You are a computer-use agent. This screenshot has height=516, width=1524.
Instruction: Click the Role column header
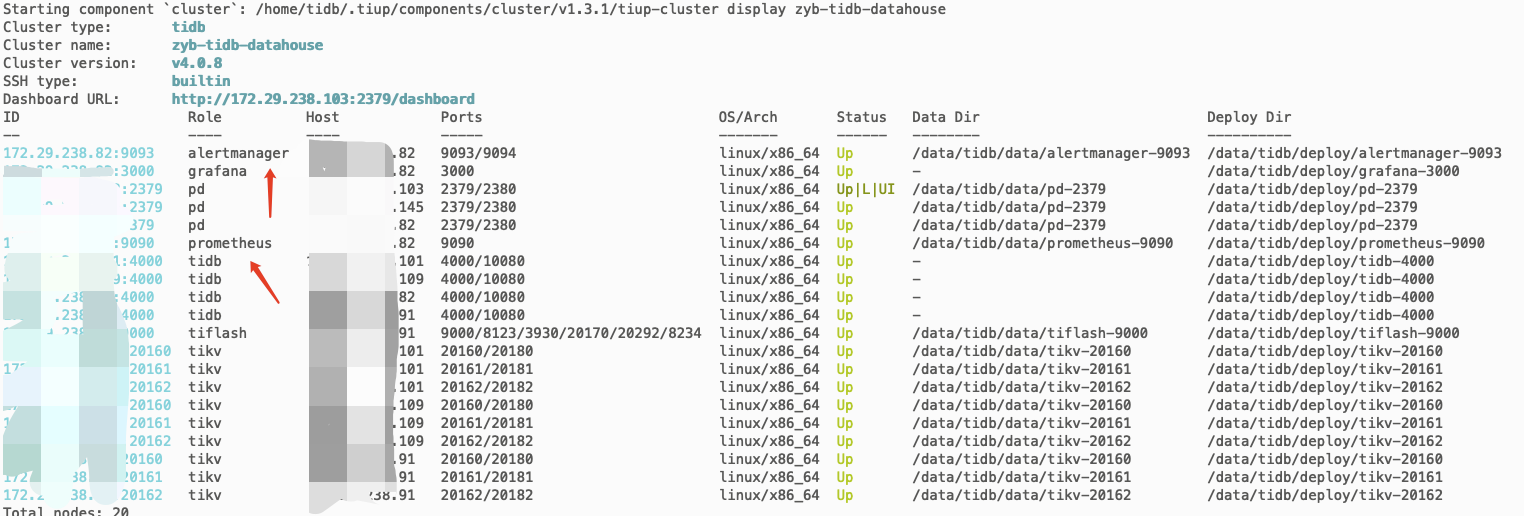point(205,117)
